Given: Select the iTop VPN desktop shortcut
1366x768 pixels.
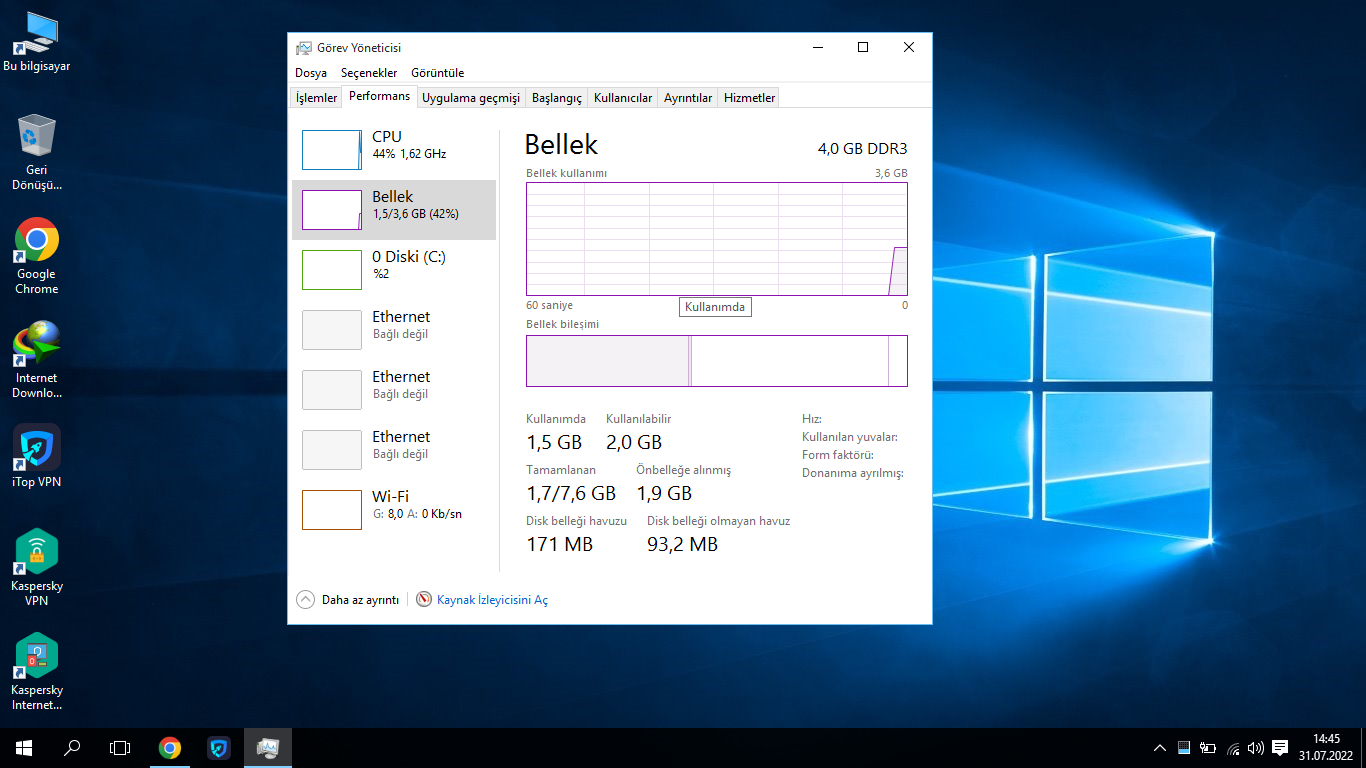Looking at the screenshot, I should 37,457.
